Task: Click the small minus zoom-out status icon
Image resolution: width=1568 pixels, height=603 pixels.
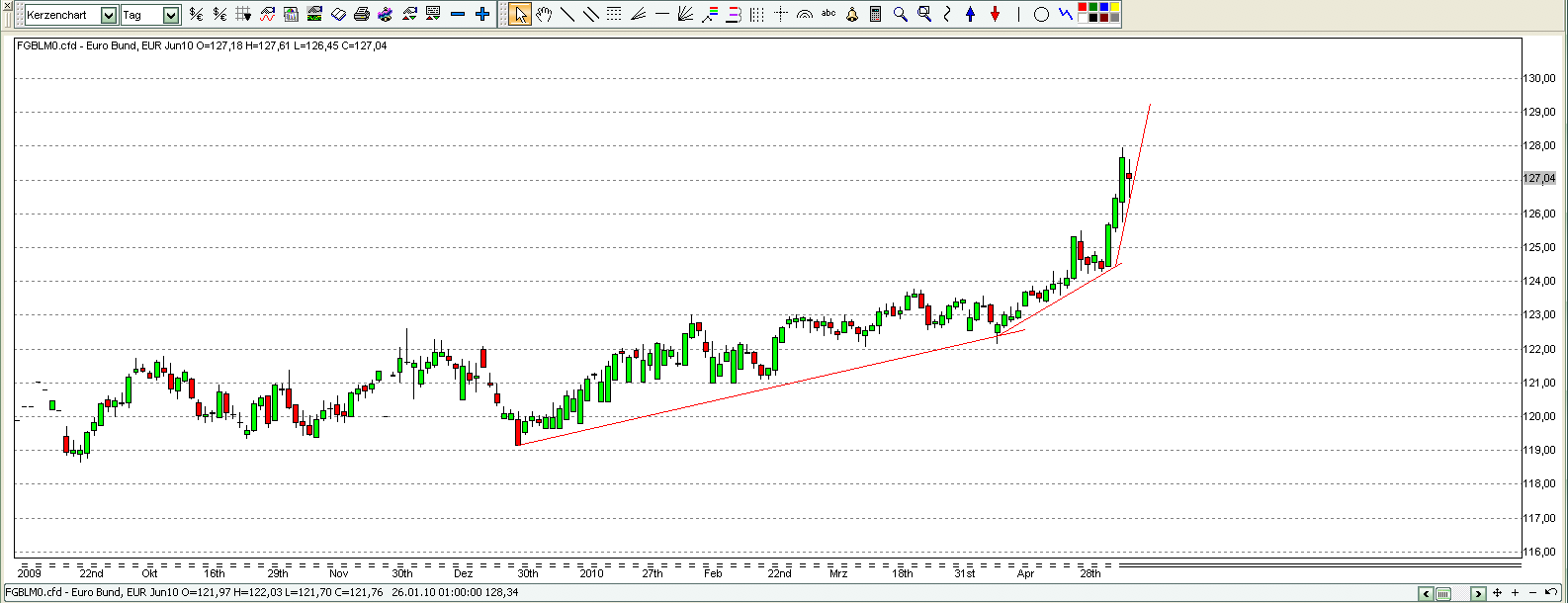Action: coord(1533,593)
